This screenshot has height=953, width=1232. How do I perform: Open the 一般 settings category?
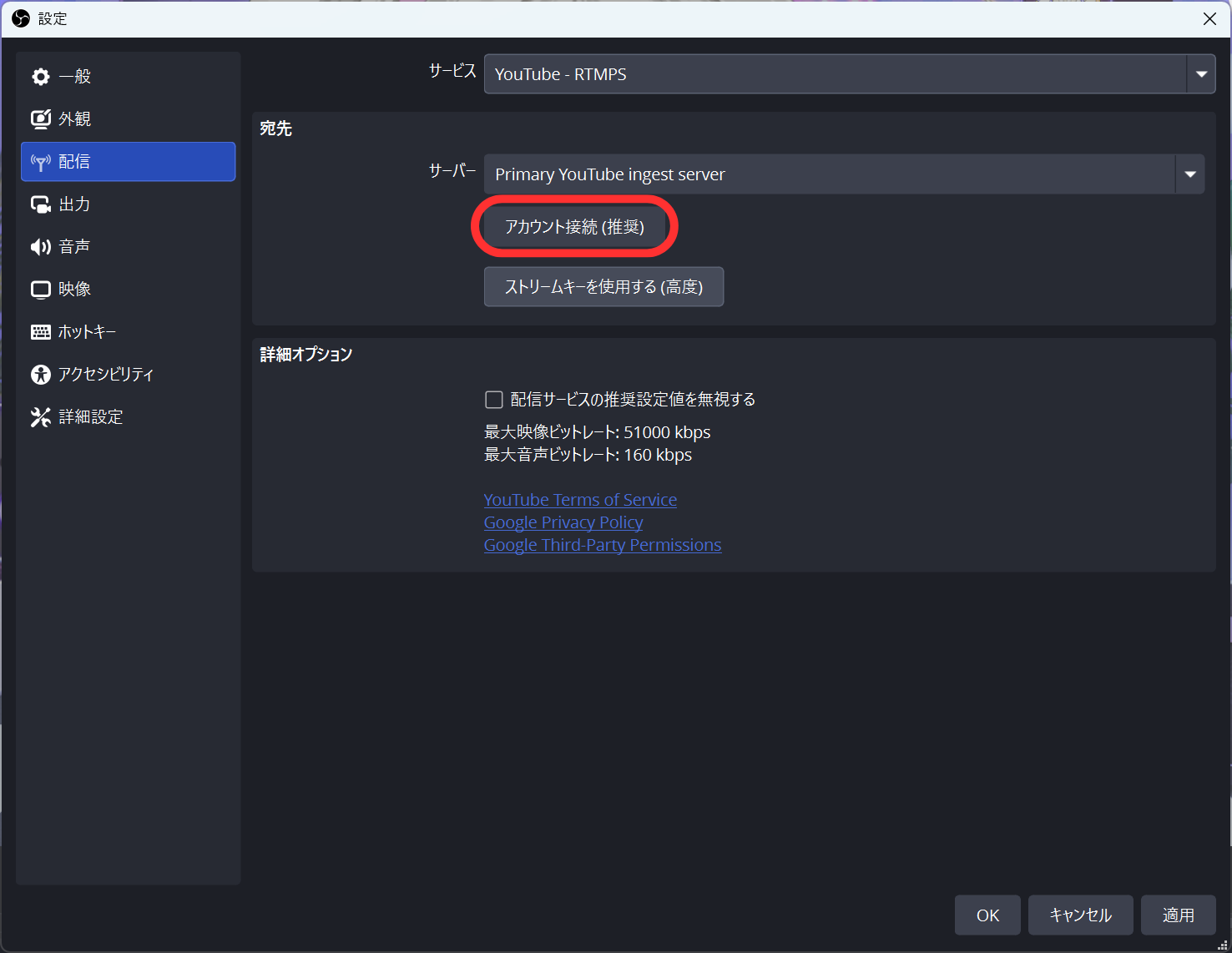coord(128,77)
